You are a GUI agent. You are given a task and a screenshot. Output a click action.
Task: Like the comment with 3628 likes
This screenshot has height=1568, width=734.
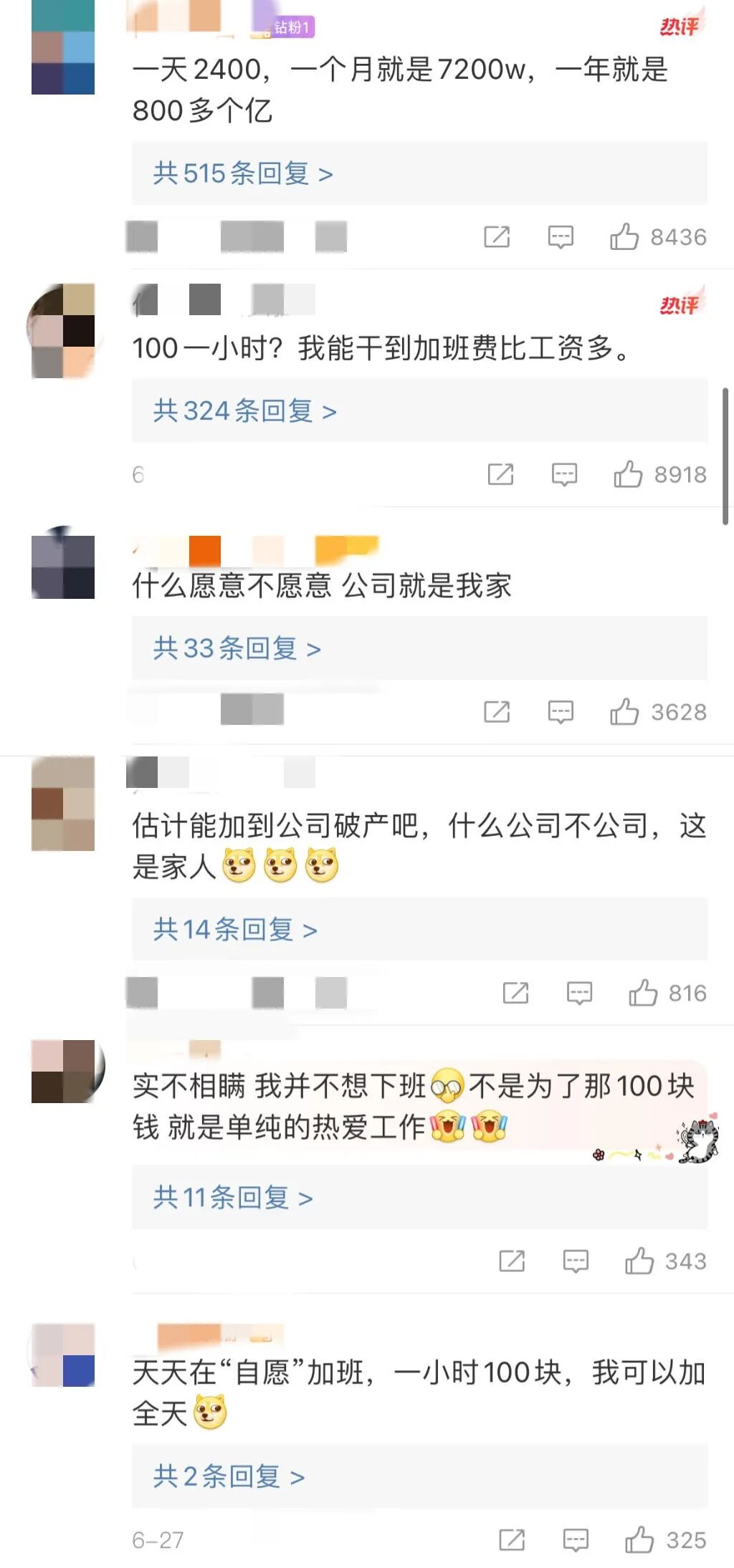click(624, 712)
